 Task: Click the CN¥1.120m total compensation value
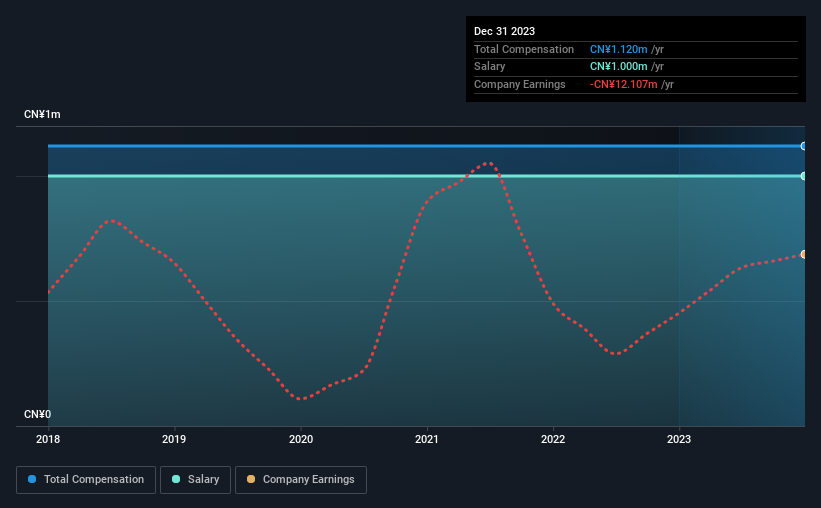618,49
